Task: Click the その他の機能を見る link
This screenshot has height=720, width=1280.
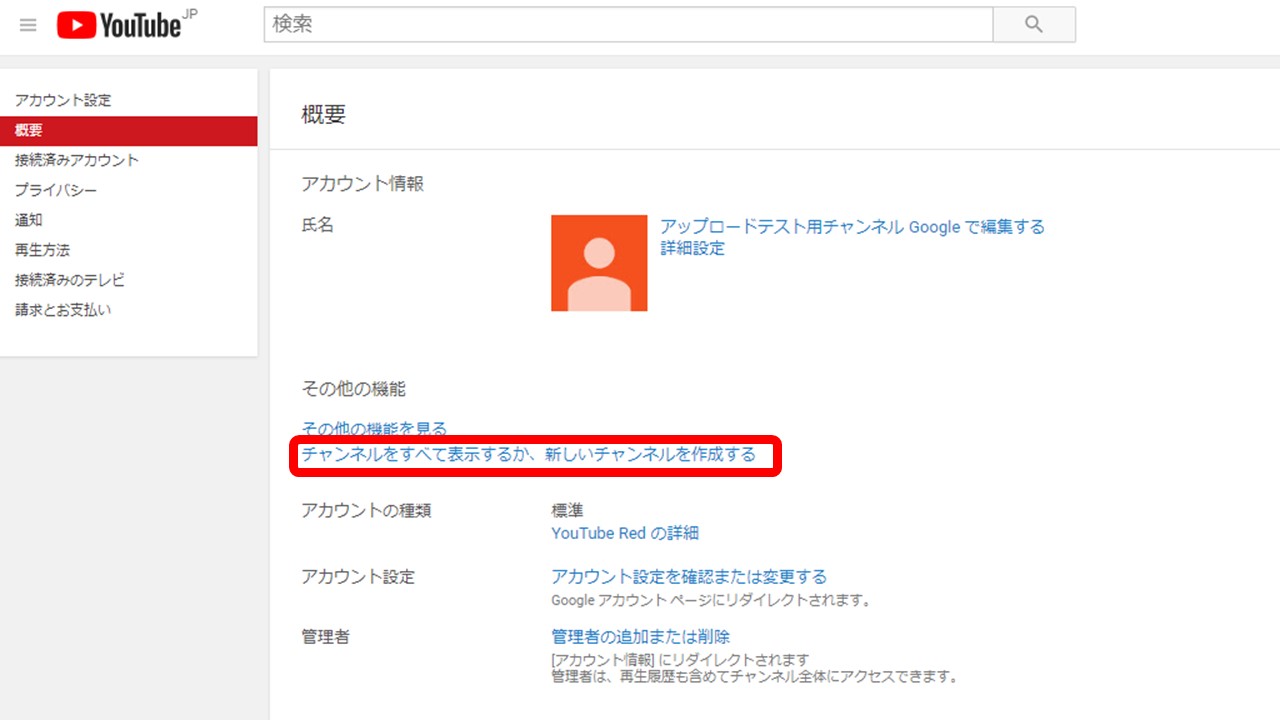Action: 374,429
